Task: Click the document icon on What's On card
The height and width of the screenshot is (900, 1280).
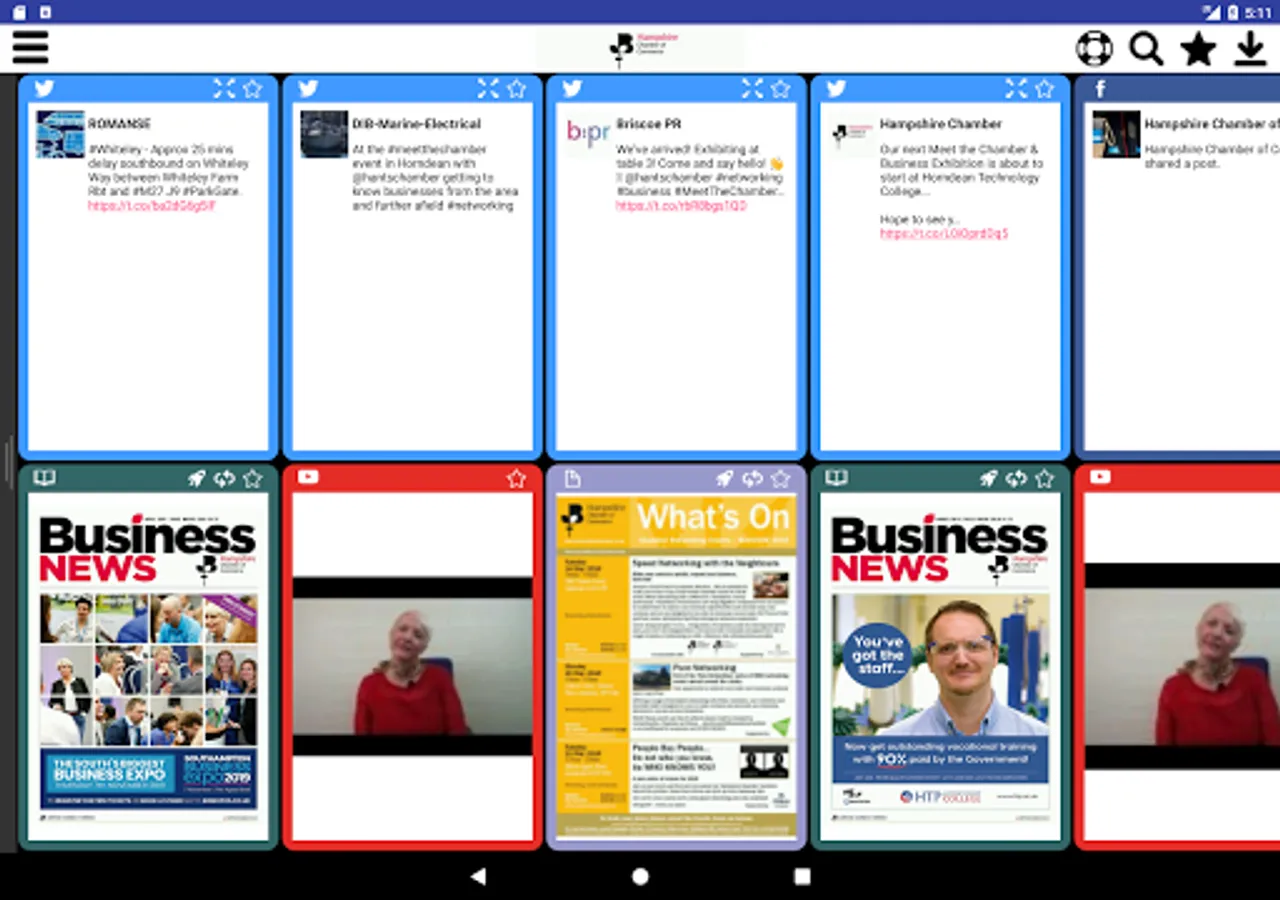Action: pos(572,478)
